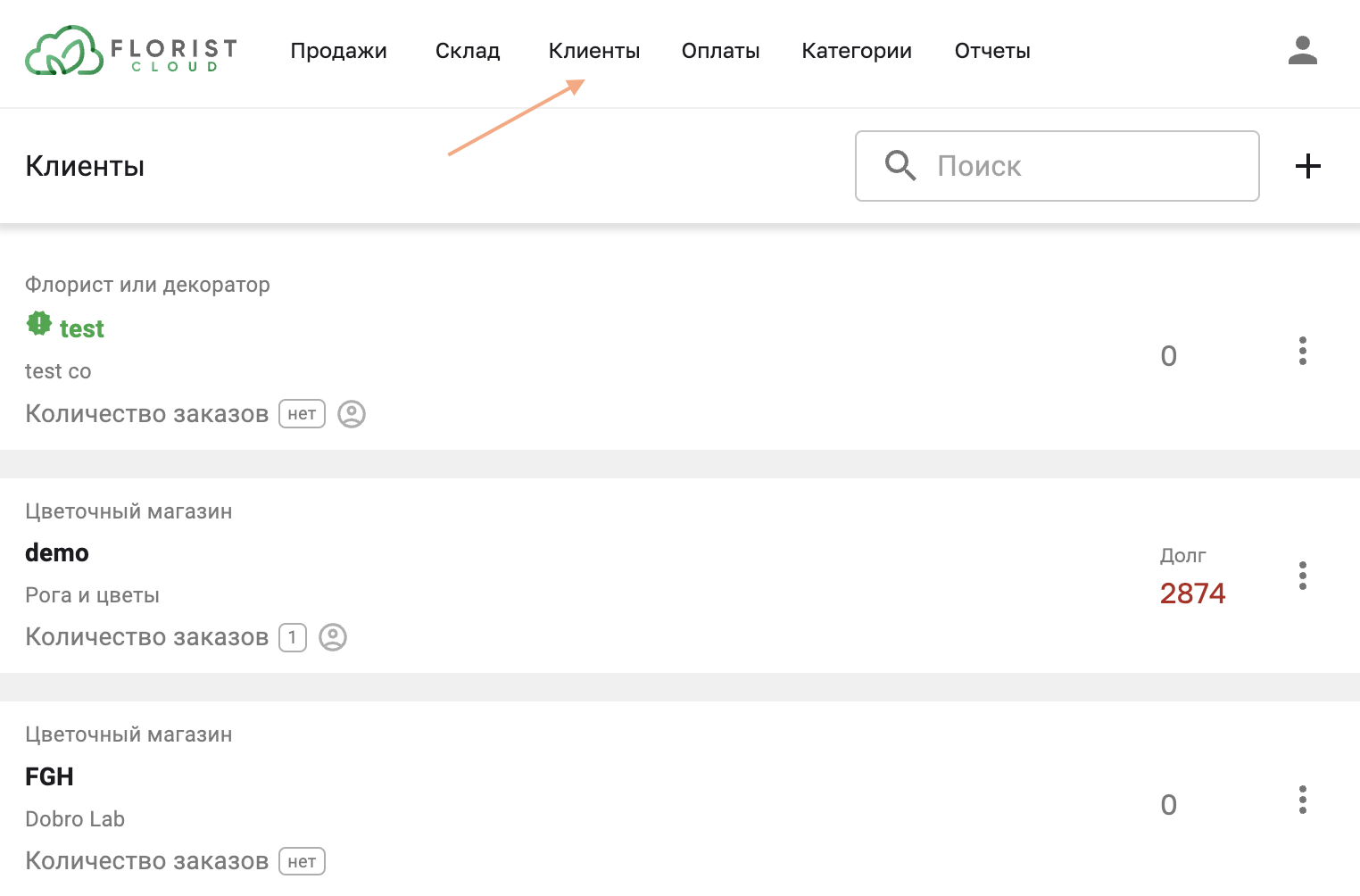The width and height of the screenshot is (1360, 896).
Task: Open the test client link
Action: pyautogui.click(x=81, y=329)
